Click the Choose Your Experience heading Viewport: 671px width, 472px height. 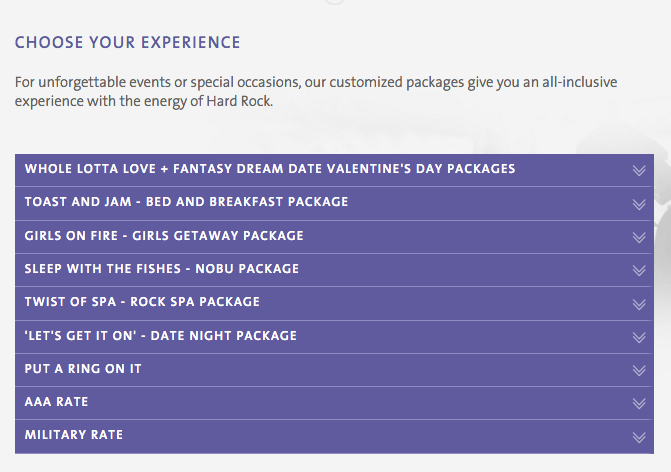pyautogui.click(x=128, y=42)
